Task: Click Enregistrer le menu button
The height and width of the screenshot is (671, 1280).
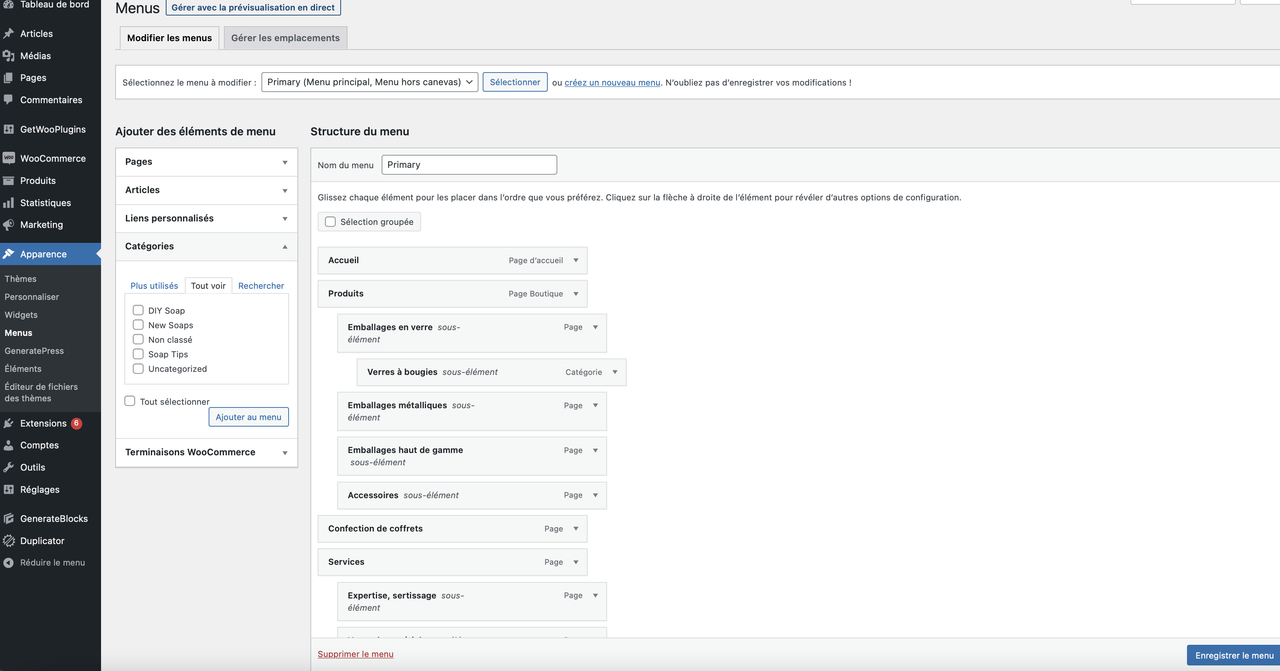Action: coord(1234,655)
